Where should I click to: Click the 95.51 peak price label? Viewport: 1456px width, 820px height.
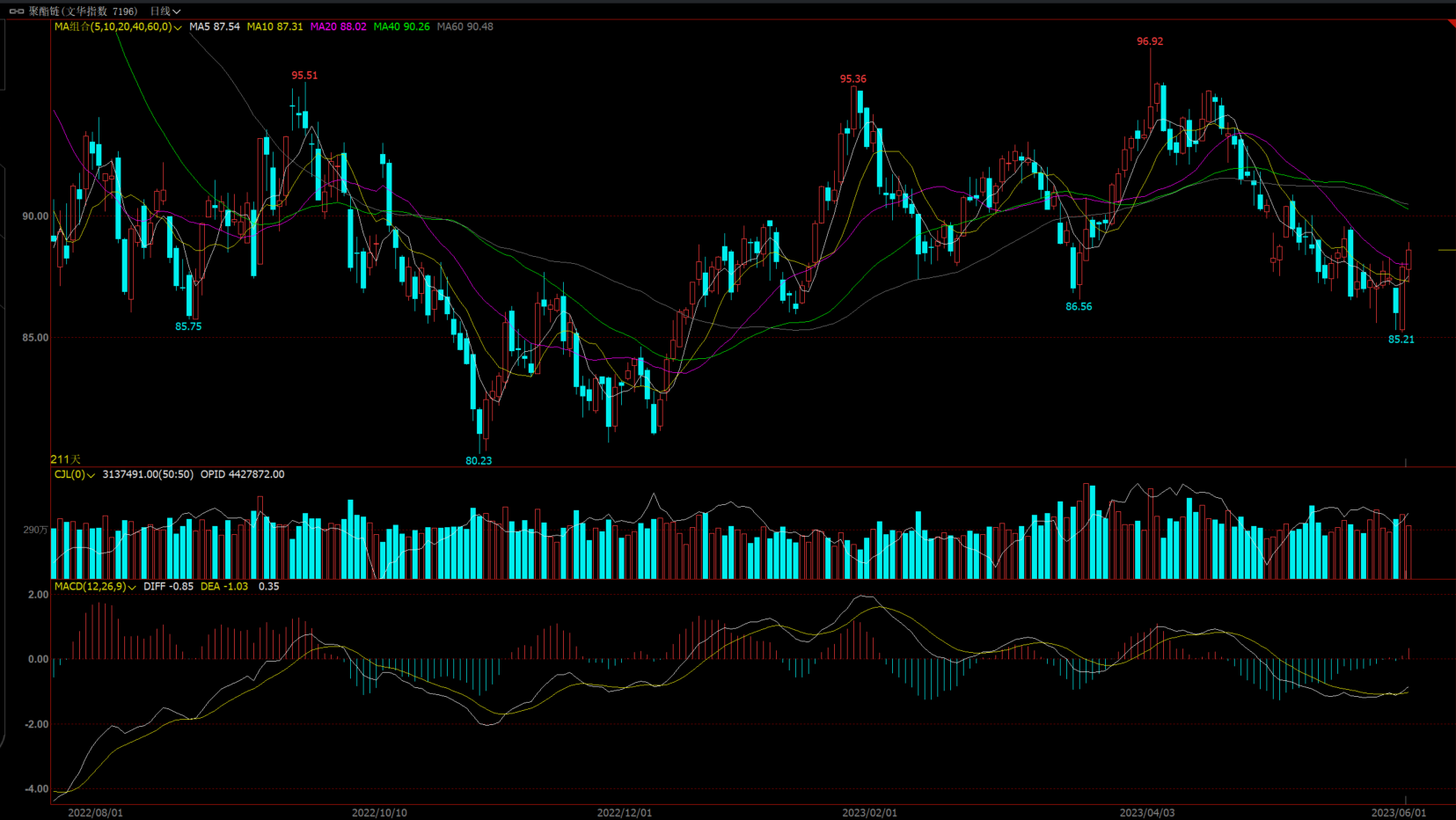(304, 76)
